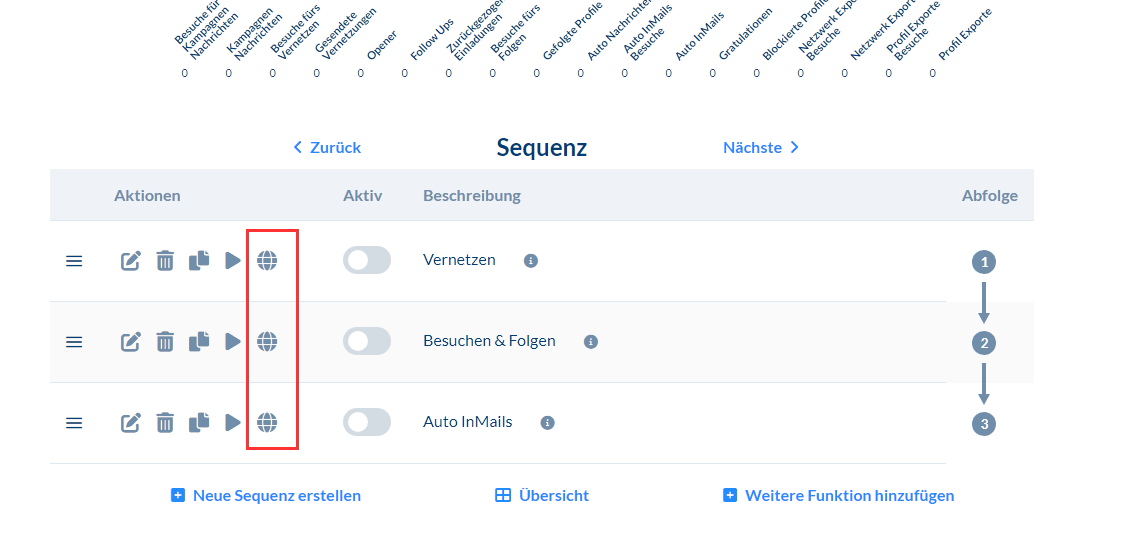Click drag handle of Auto InMails row

74,423
